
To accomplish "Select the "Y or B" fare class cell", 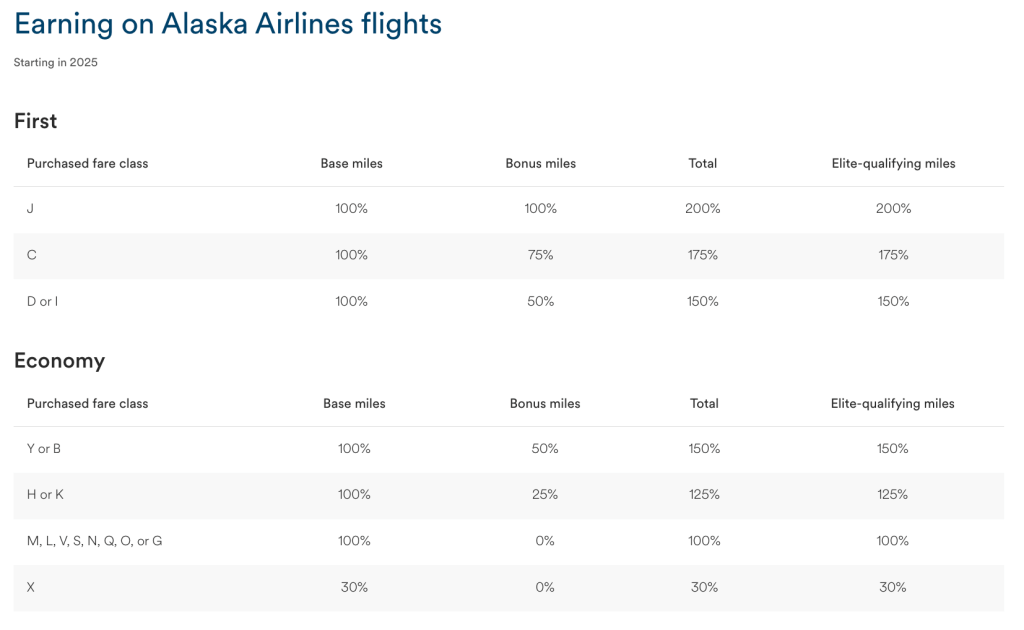I will 44,449.
